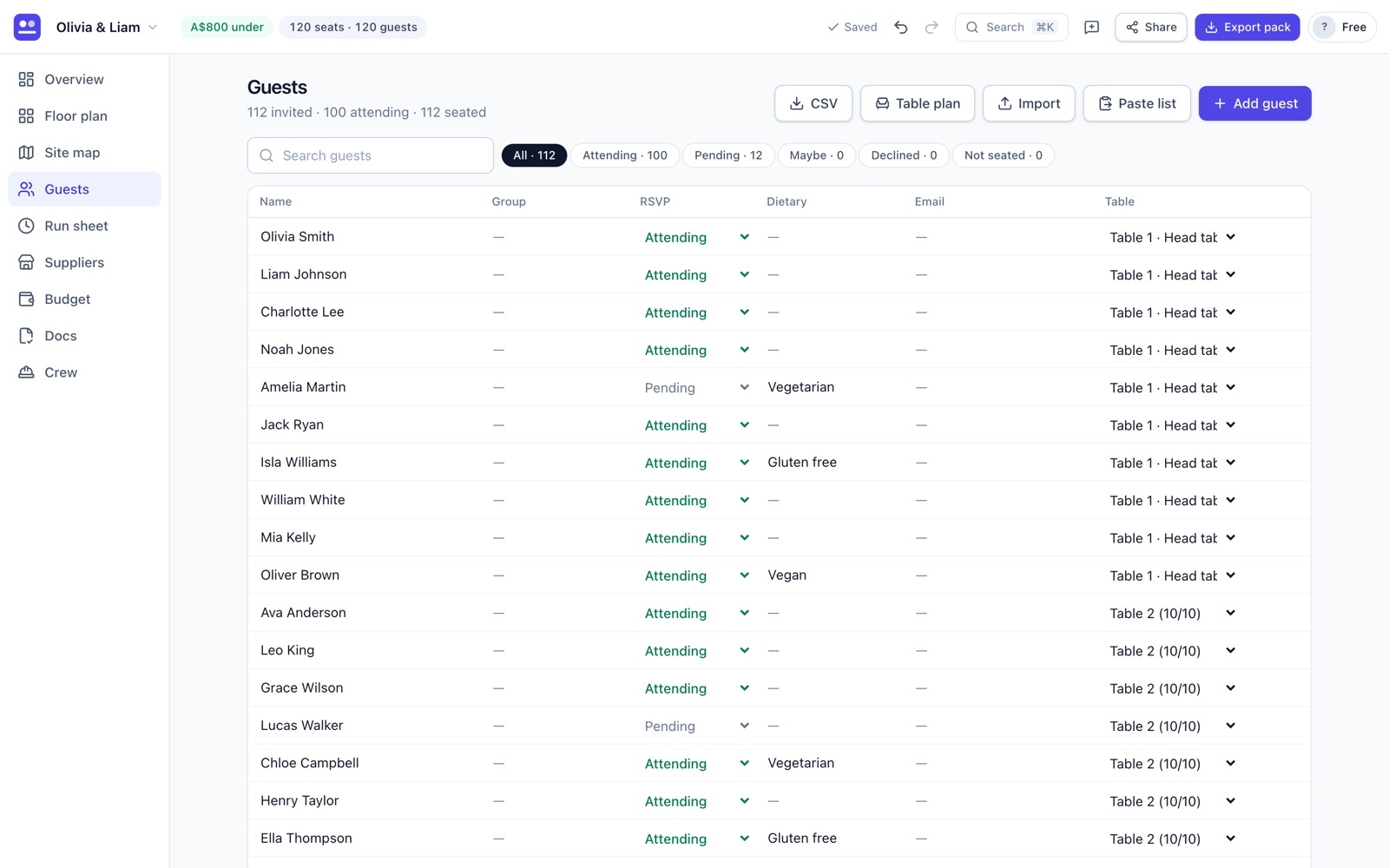1389x868 pixels.
Task: Open table dropdown for Ella Thompson
Action: 1173,838
